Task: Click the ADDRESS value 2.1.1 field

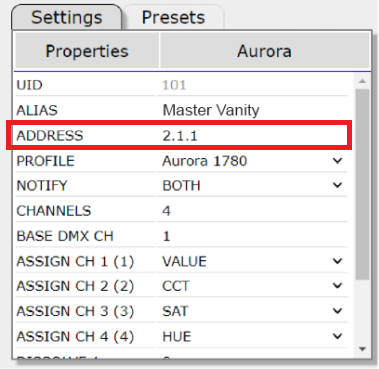Action: [252, 136]
